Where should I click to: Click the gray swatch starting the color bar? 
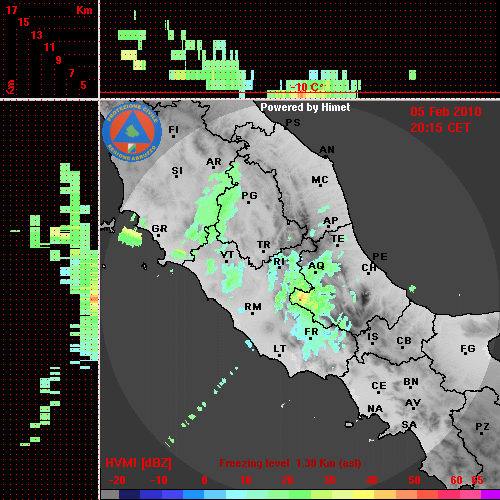(x=110, y=494)
